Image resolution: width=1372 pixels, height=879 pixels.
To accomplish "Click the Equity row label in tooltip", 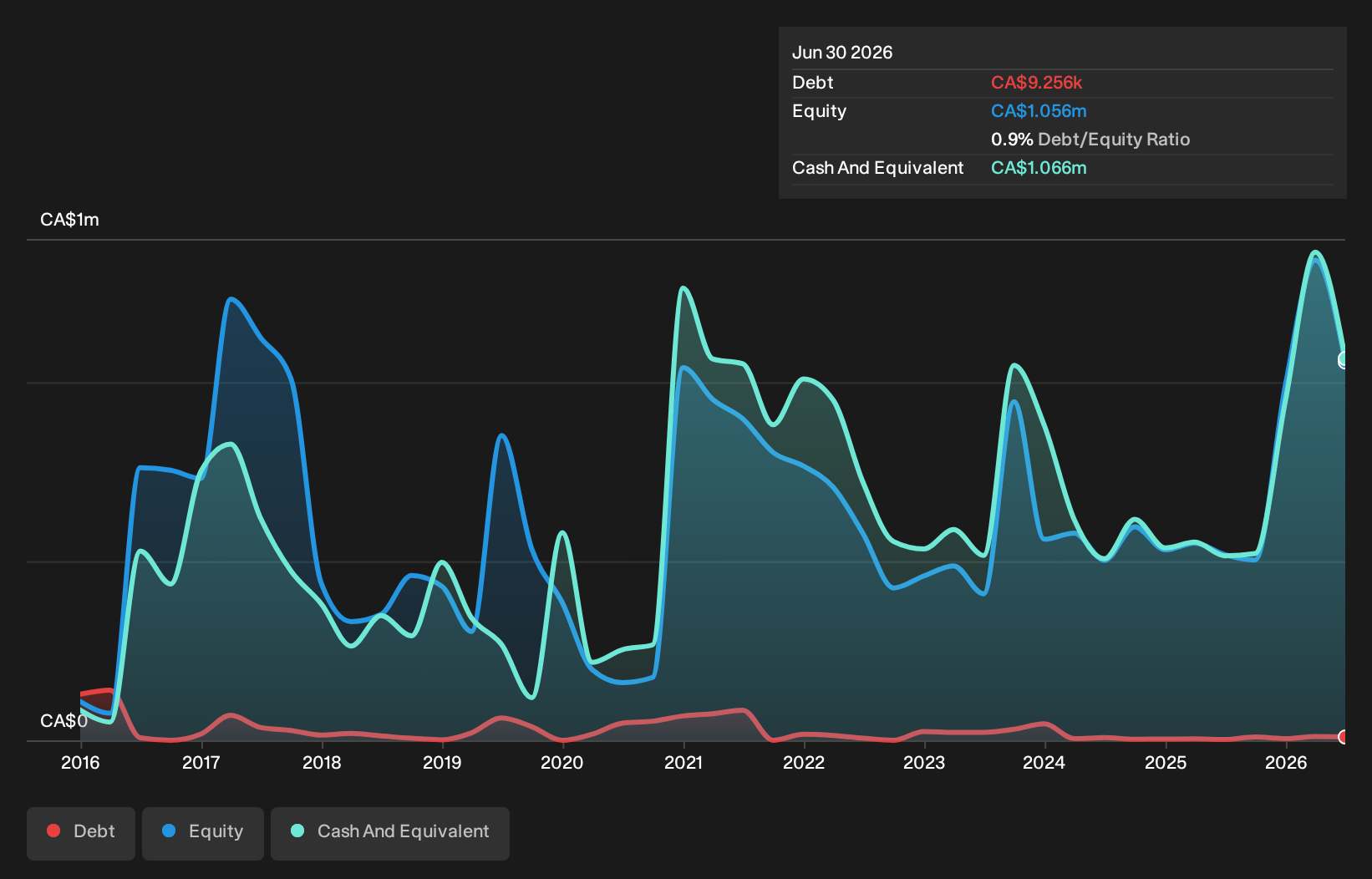I will pyautogui.click(x=819, y=111).
